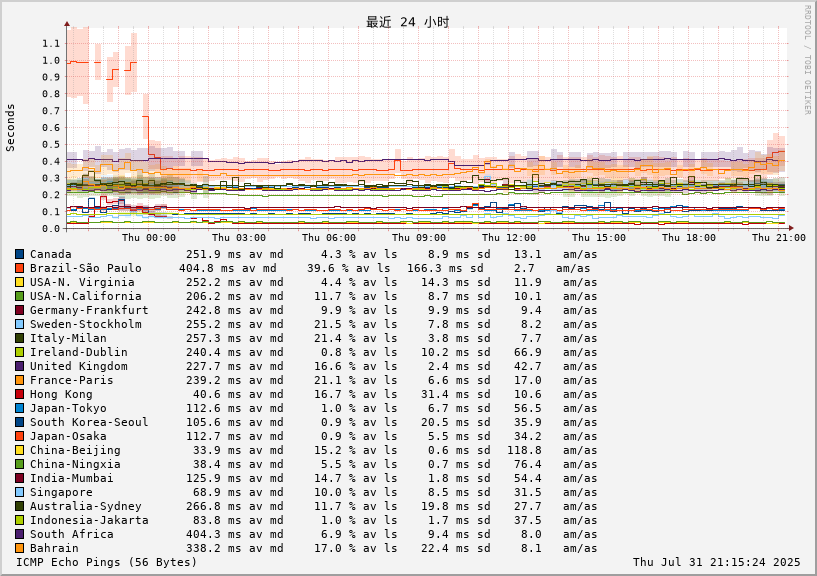This screenshot has height=576, width=817.
Task: Click the Italy-Milan legend color swatch
Action: (19, 338)
